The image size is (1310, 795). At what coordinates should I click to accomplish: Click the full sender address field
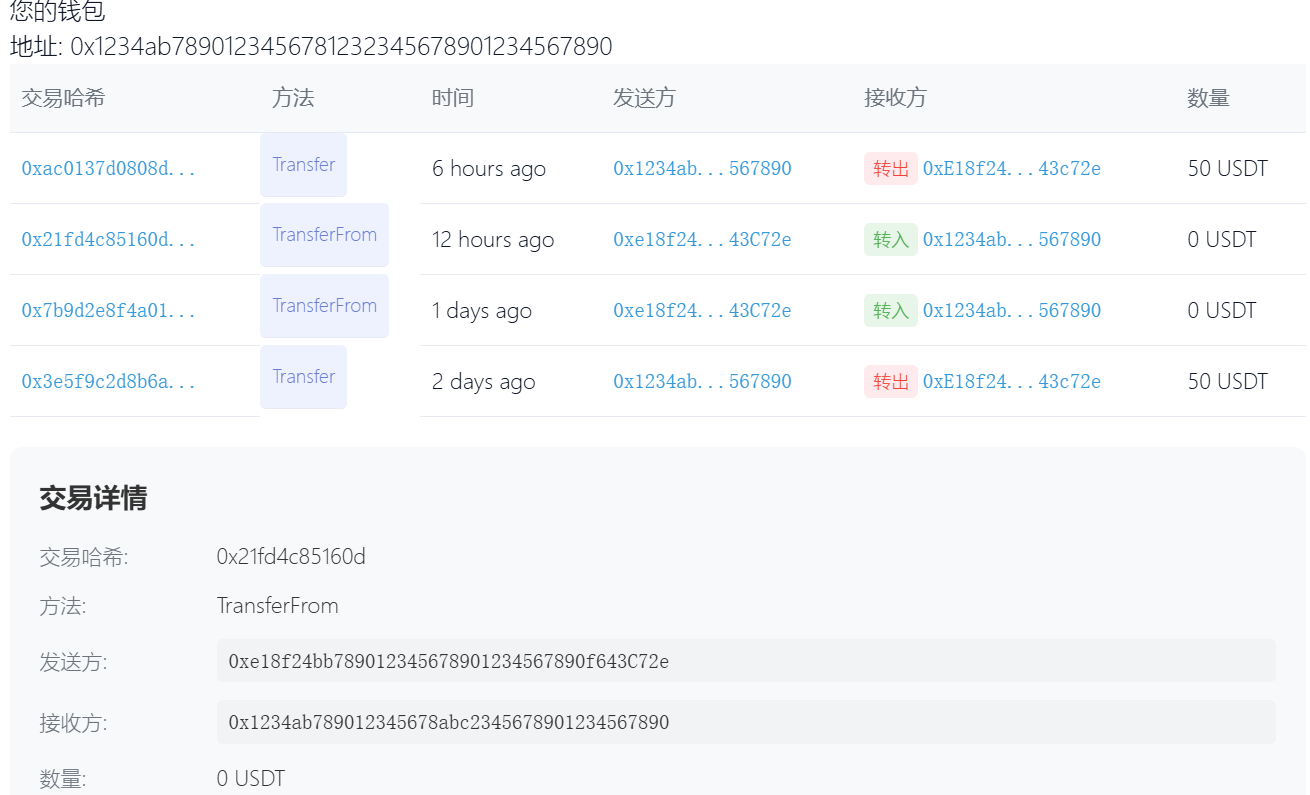click(x=745, y=661)
